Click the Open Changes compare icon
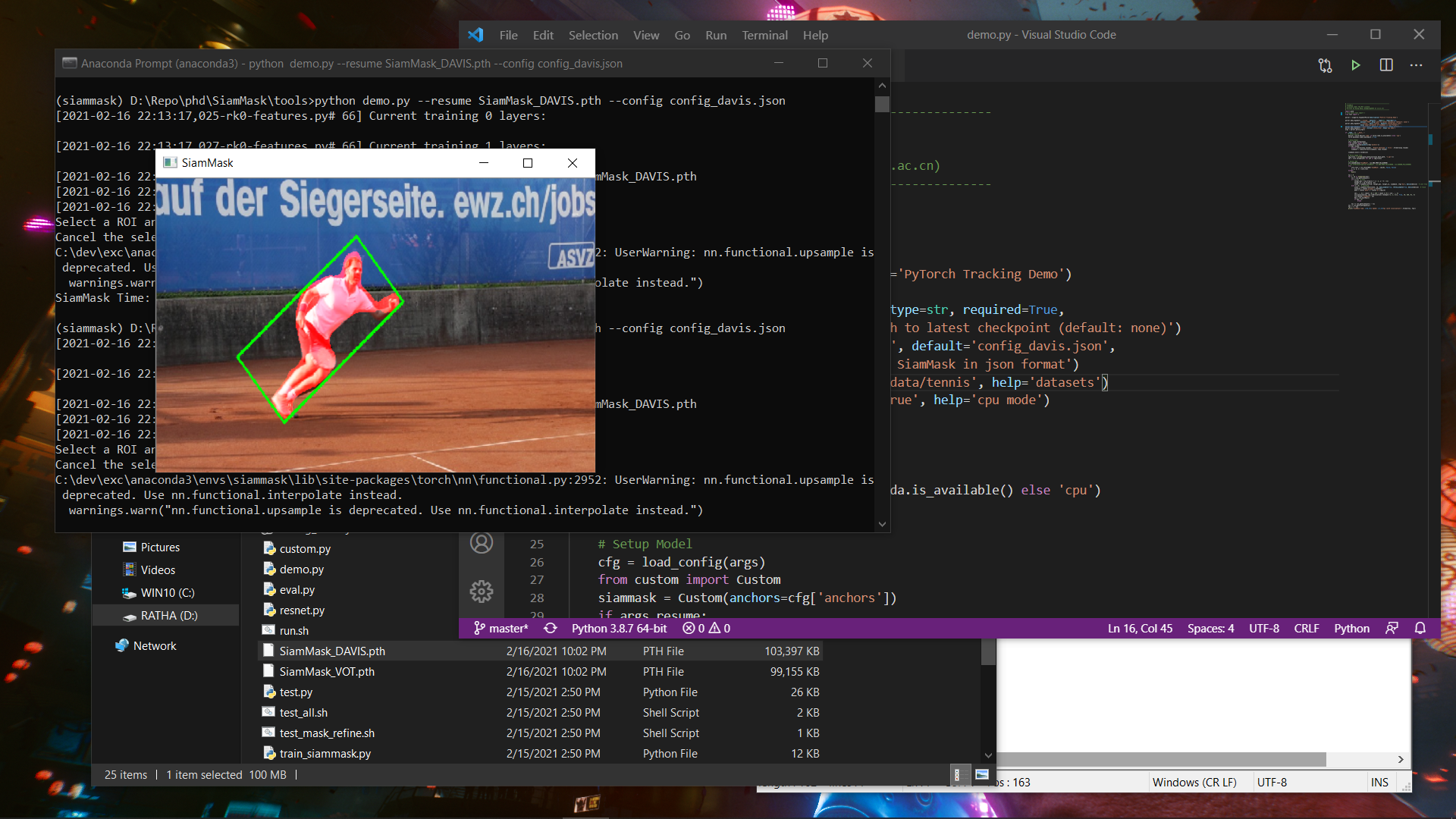The height and width of the screenshot is (819, 1456). point(1325,65)
